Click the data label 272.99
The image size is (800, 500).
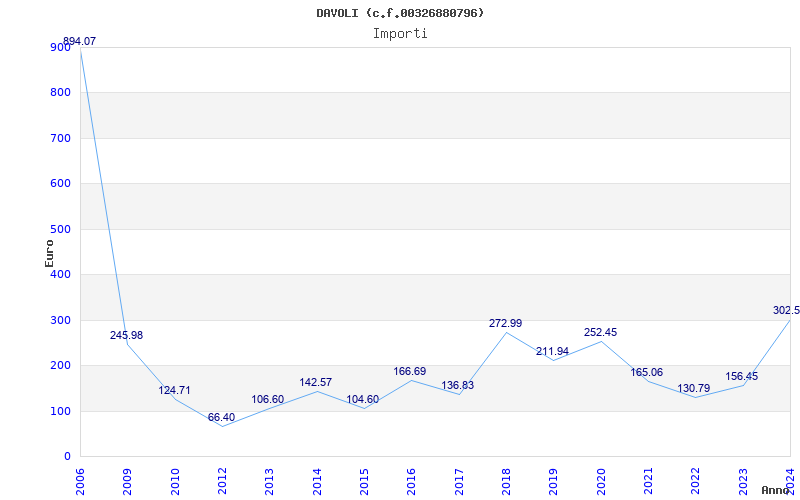[x=506, y=323]
